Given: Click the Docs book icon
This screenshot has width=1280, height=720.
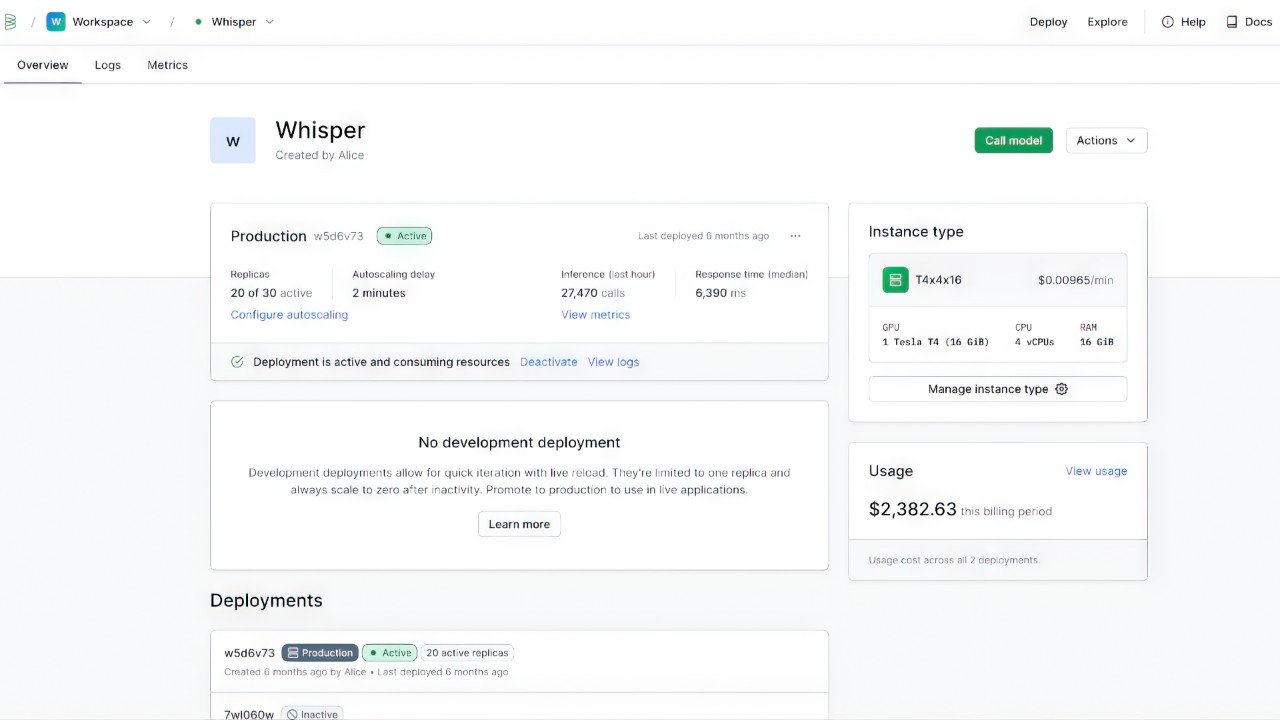Looking at the screenshot, I should coord(1232,21).
